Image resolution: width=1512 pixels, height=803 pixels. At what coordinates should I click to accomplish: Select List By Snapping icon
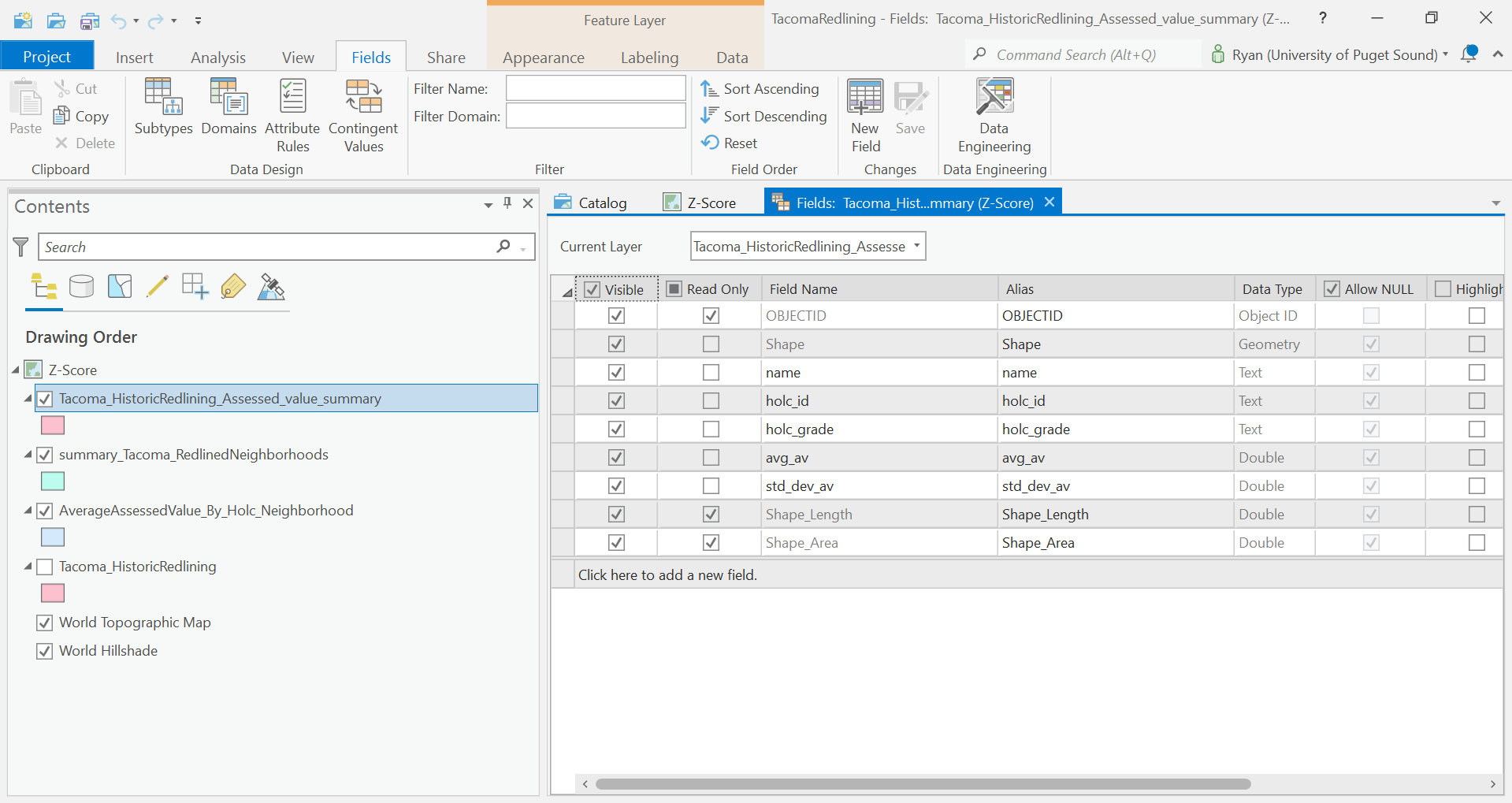195,286
